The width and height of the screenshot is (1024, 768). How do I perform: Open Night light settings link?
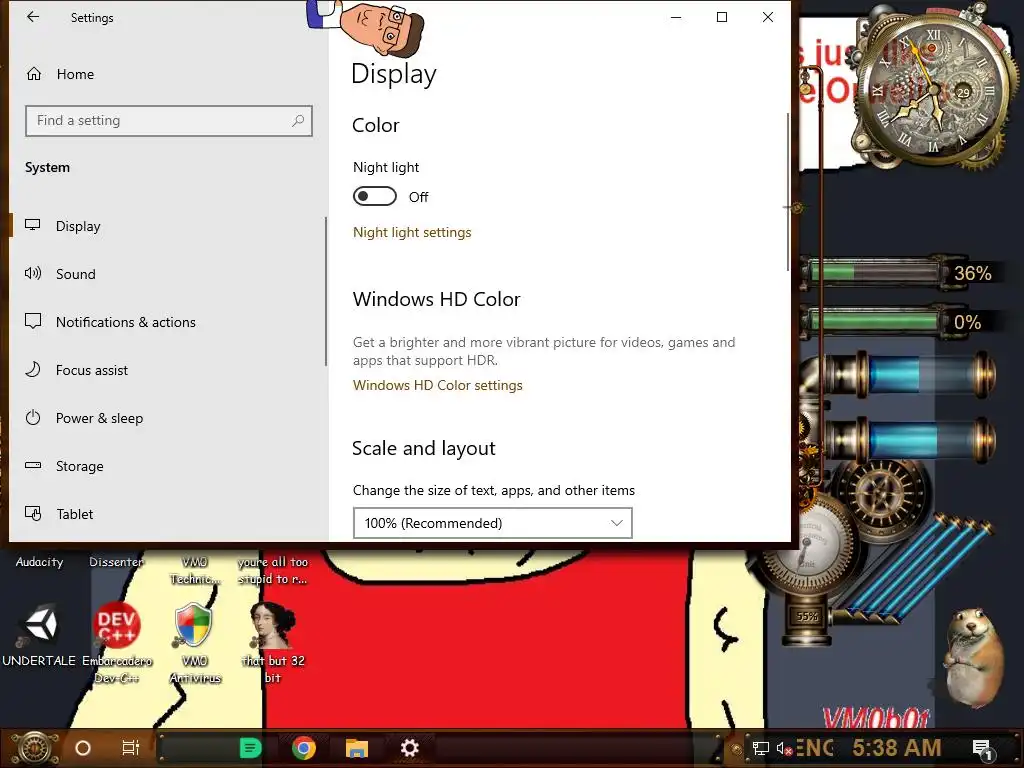coord(412,232)
